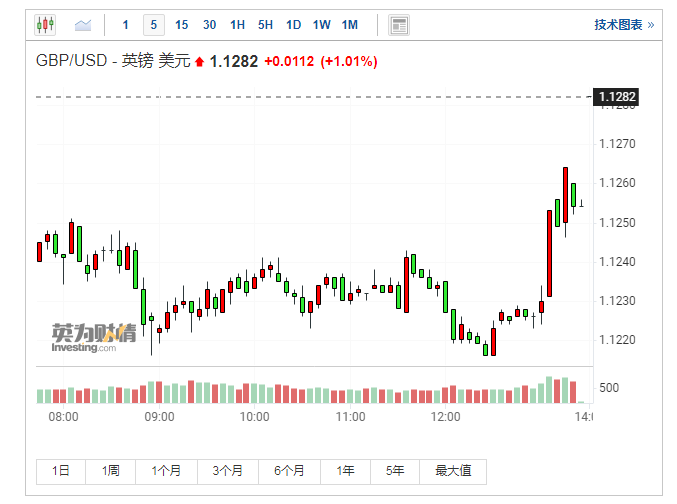Choose the 3个月 time range
The height and width of the screenshot is (504, 677).
pos(228,471)
